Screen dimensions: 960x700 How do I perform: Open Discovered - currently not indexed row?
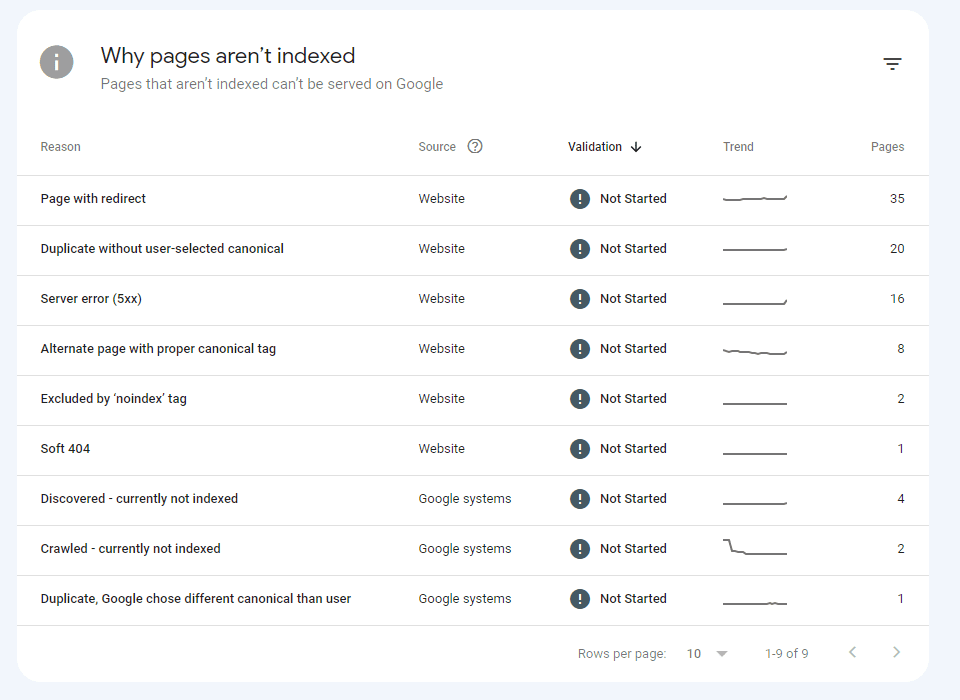473,500
